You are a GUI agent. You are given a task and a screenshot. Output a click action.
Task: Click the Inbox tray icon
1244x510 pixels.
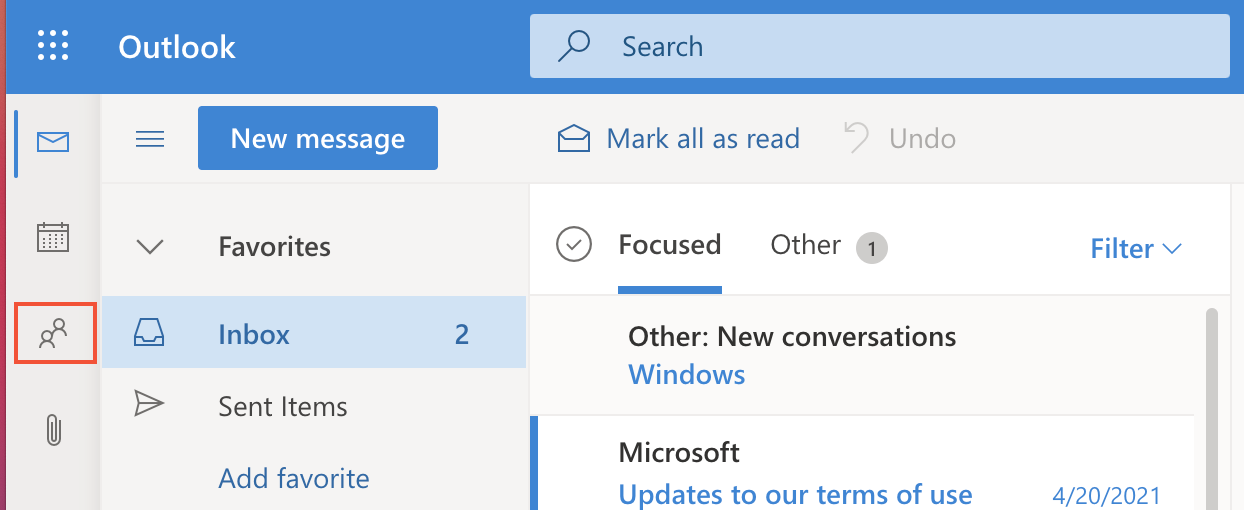click(x=149, y=333)
